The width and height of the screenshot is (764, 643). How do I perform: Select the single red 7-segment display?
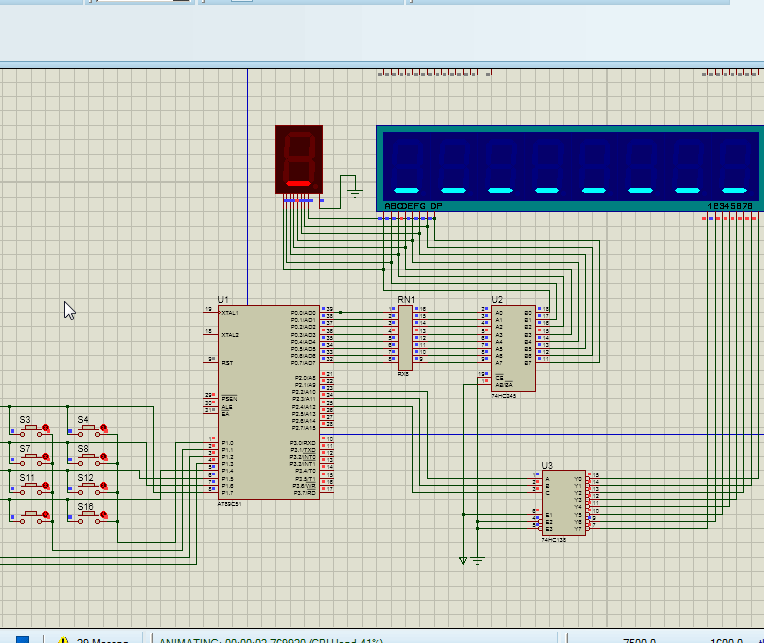click(299, 160)
